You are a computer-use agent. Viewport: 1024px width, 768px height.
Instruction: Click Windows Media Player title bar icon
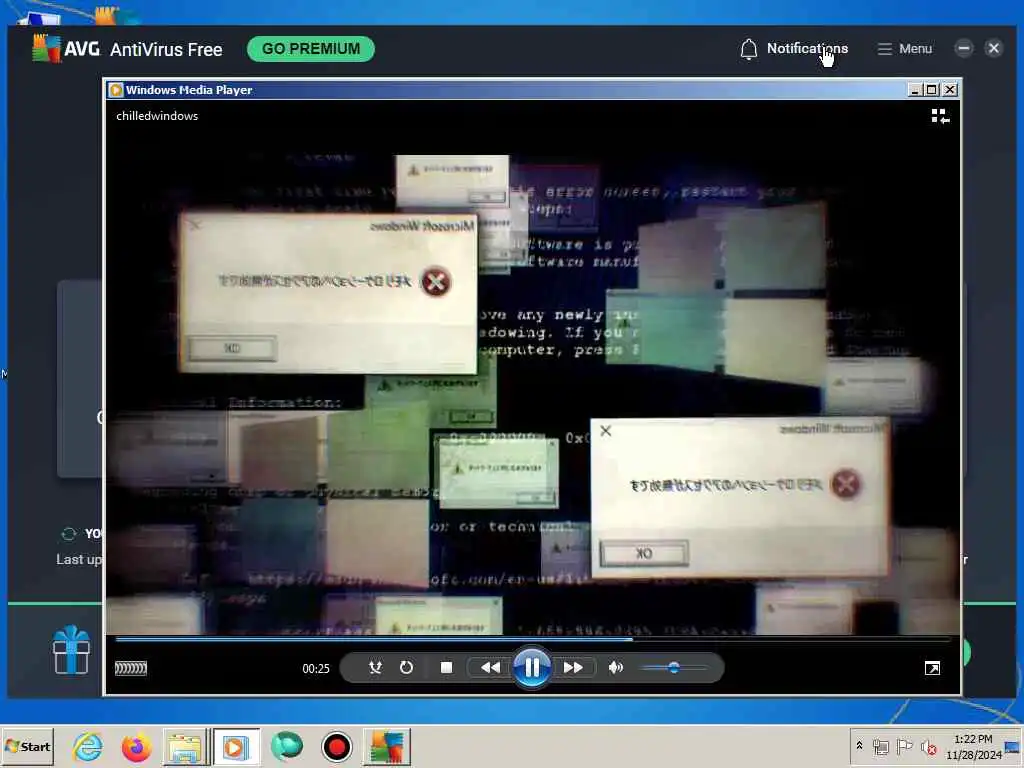pos(116,90)
